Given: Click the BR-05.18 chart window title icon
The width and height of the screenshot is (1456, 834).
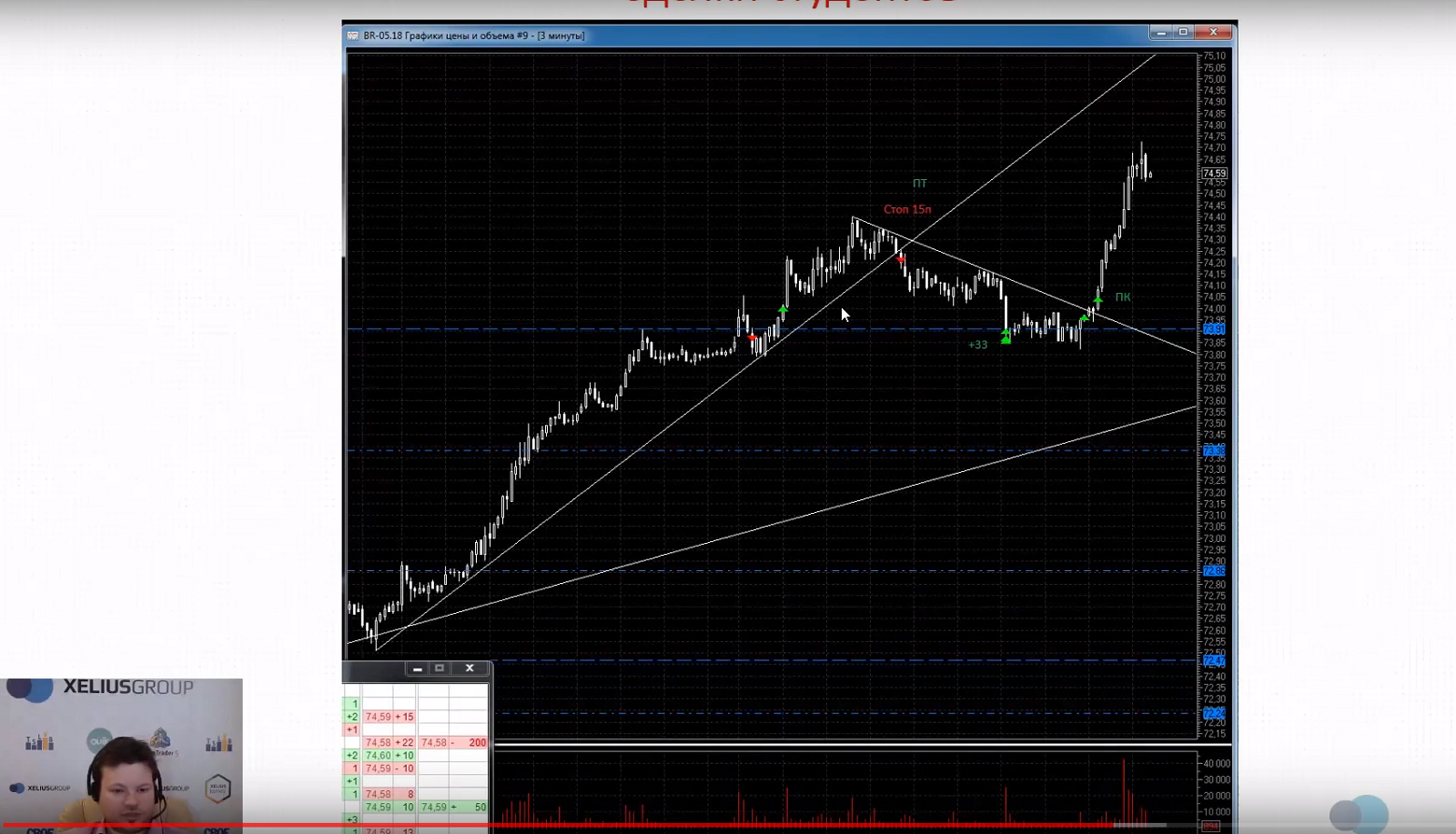Looking at the screenshot, I should 353,35.
